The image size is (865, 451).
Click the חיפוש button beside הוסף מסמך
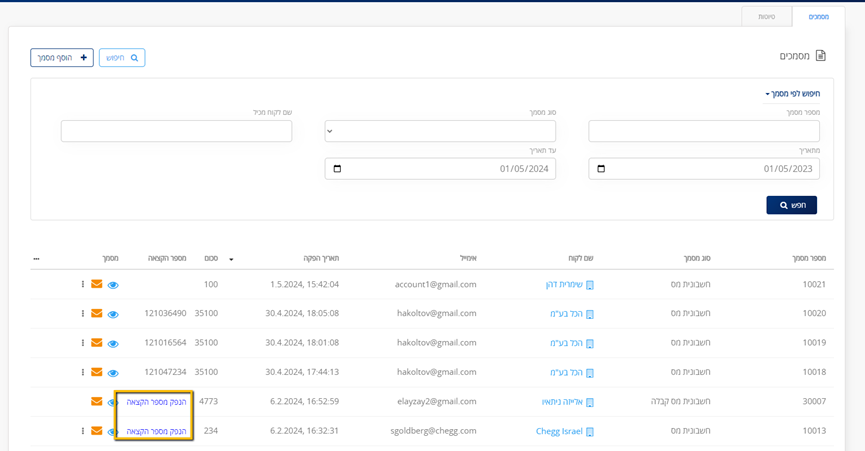coord(122,57)
